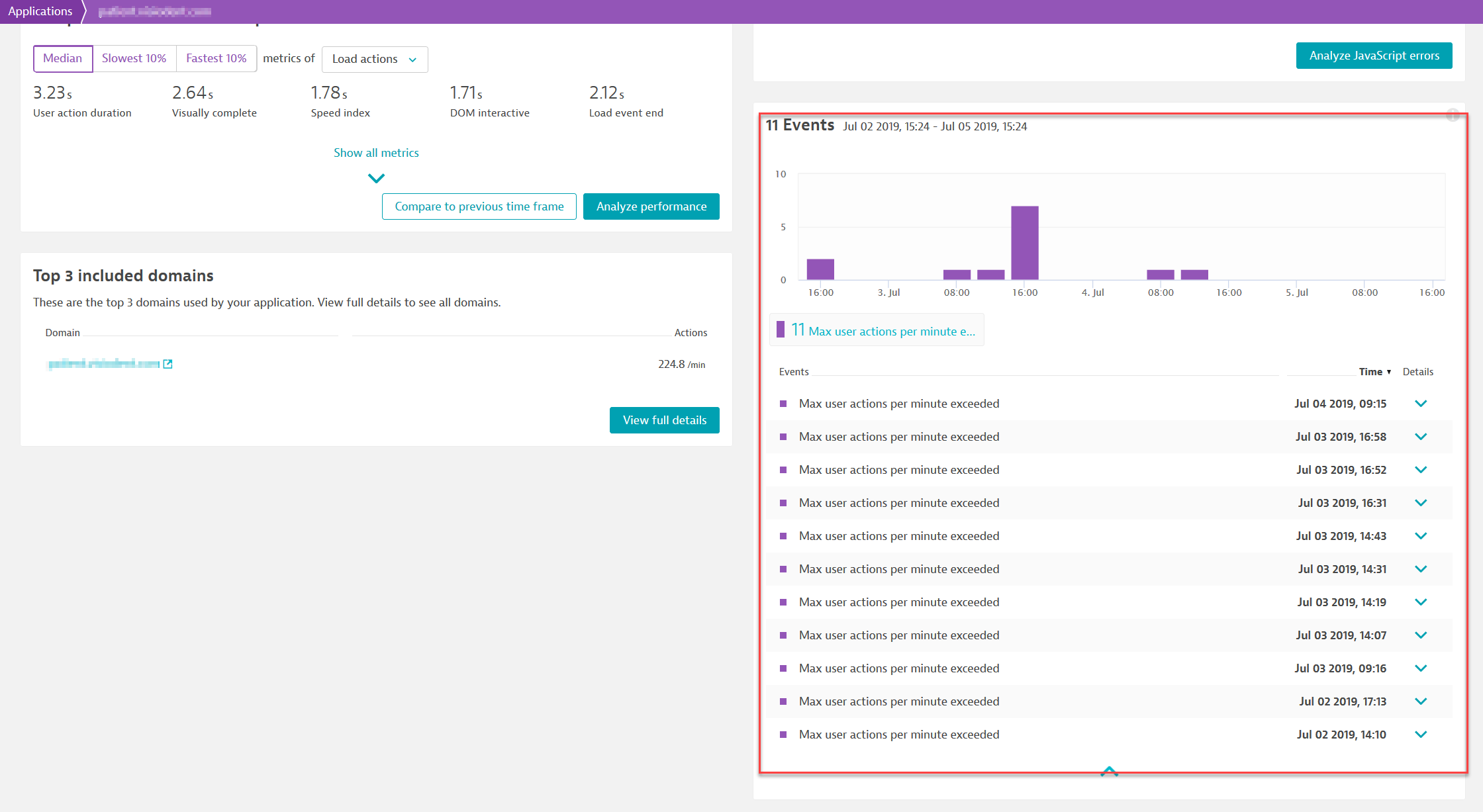Sort events by Time column
Viewport: 1483px width, 812px height.
(x=1375, y=372)
